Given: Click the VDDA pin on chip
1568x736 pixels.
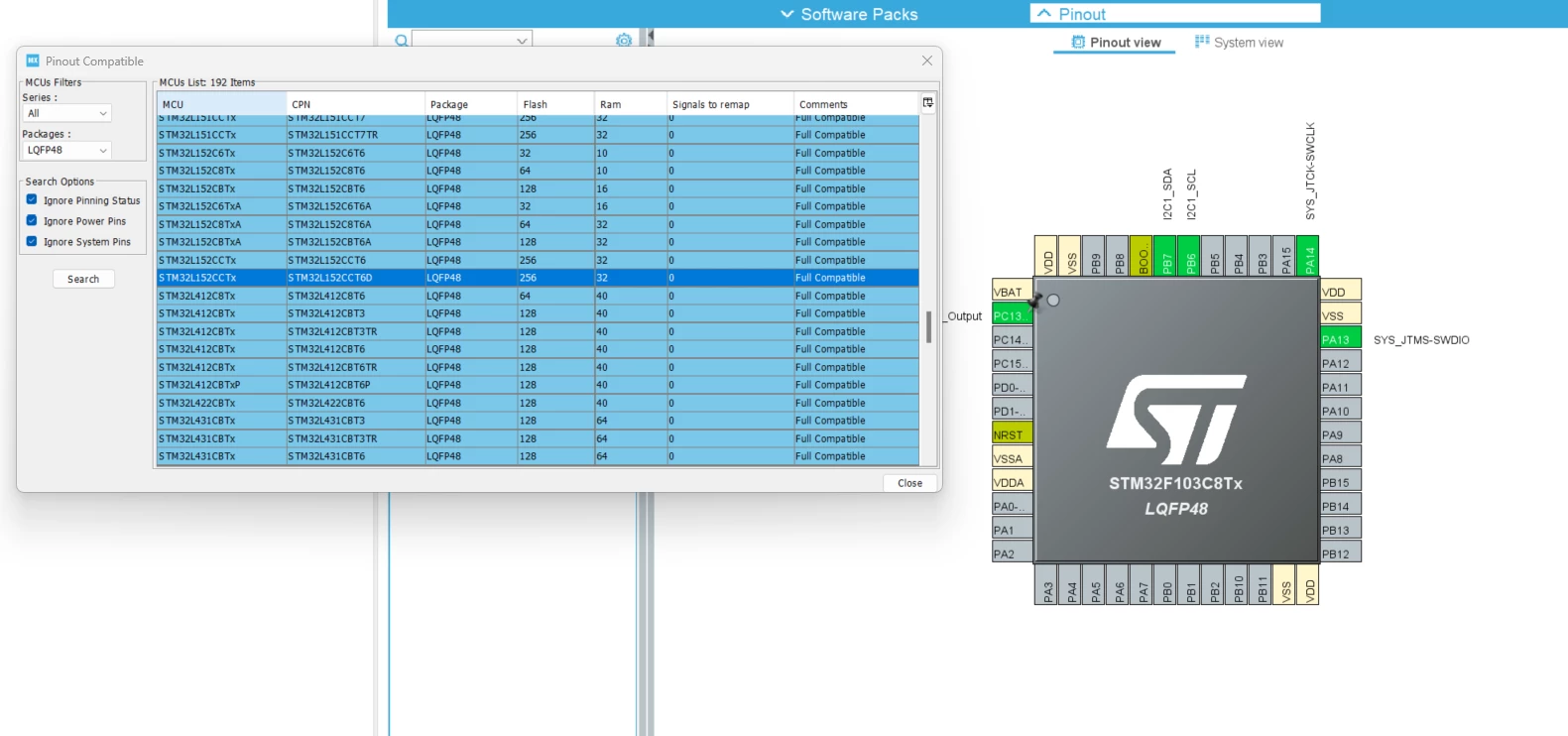Looking at the screenshot, I should 1012,482.
